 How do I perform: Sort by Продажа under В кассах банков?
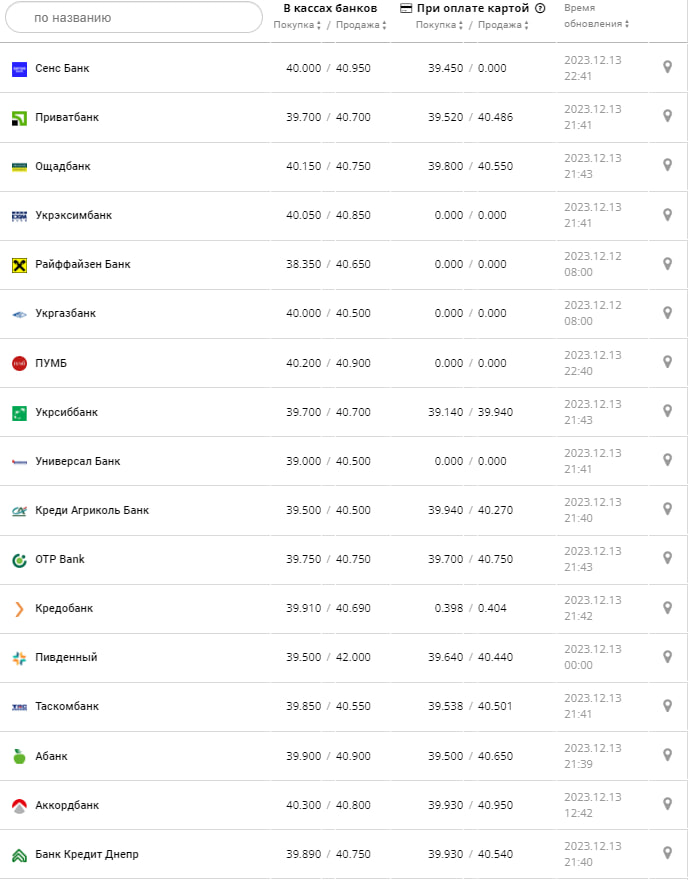pos(359,25)
